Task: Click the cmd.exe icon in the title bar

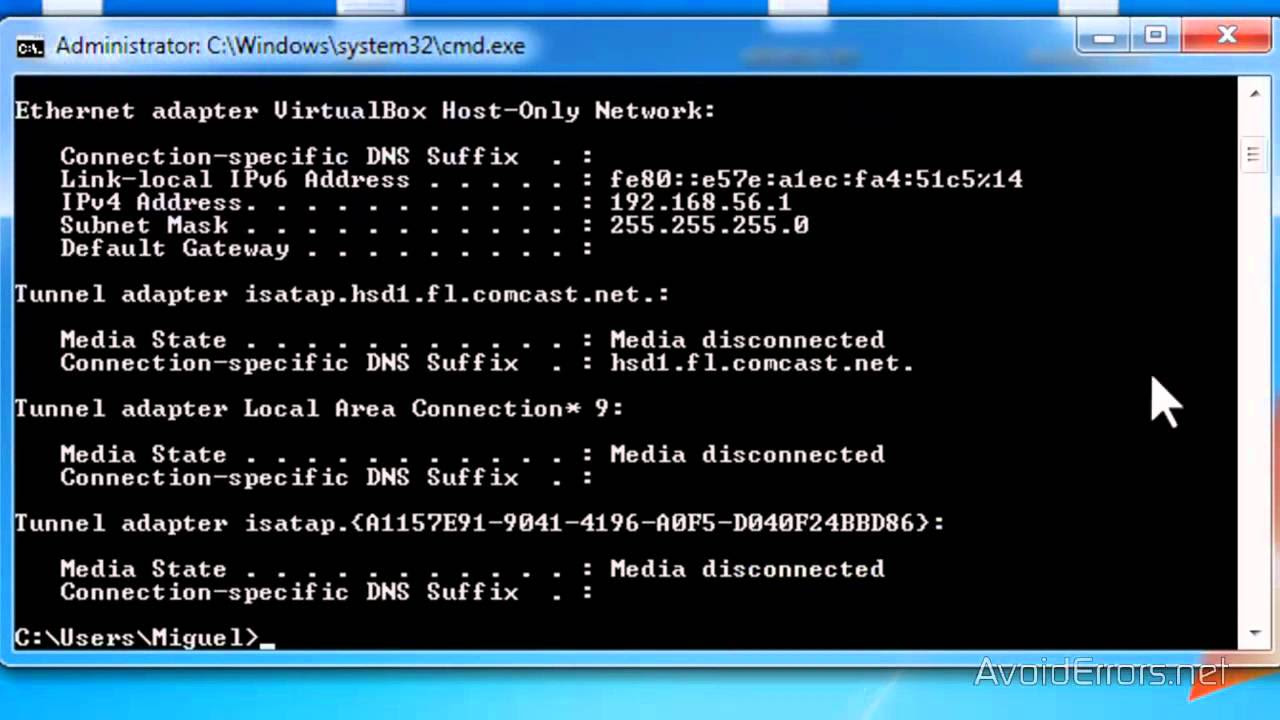Action: pyautogui.click(x=30, y=45)
